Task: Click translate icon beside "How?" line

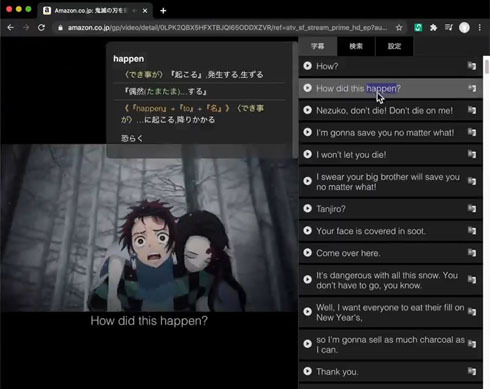Action: click(471, 66)
